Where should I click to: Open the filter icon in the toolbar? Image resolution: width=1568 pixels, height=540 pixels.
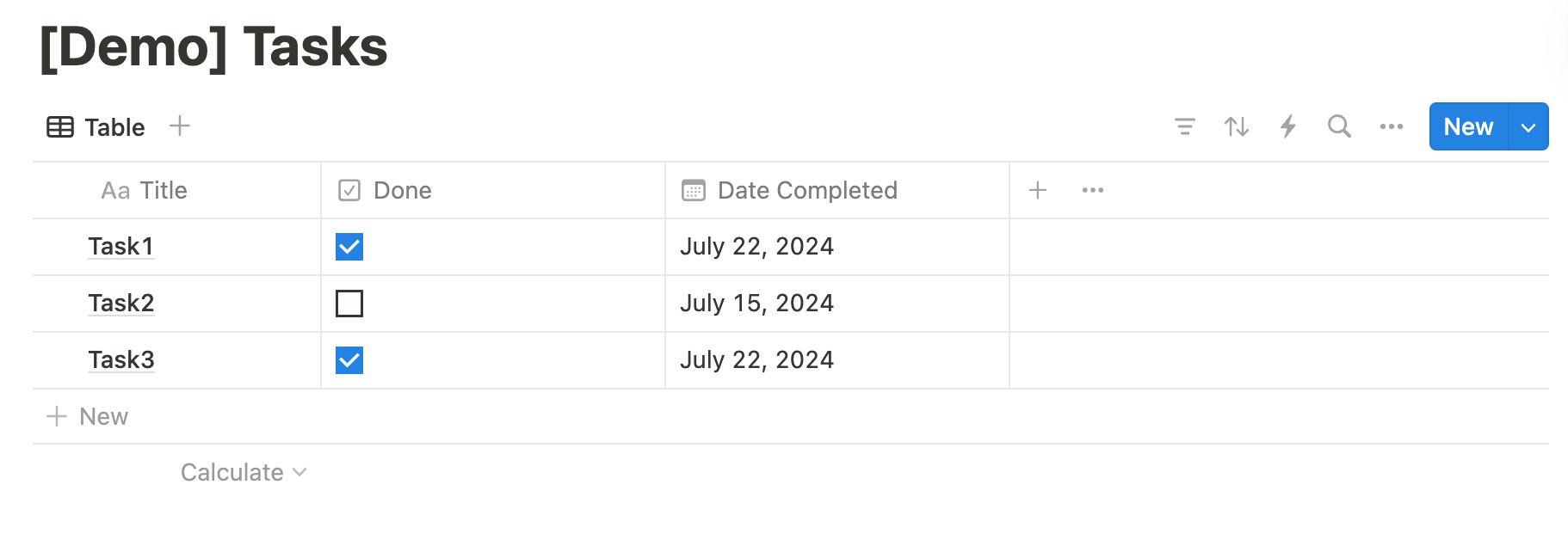[x=1184, y=127]
